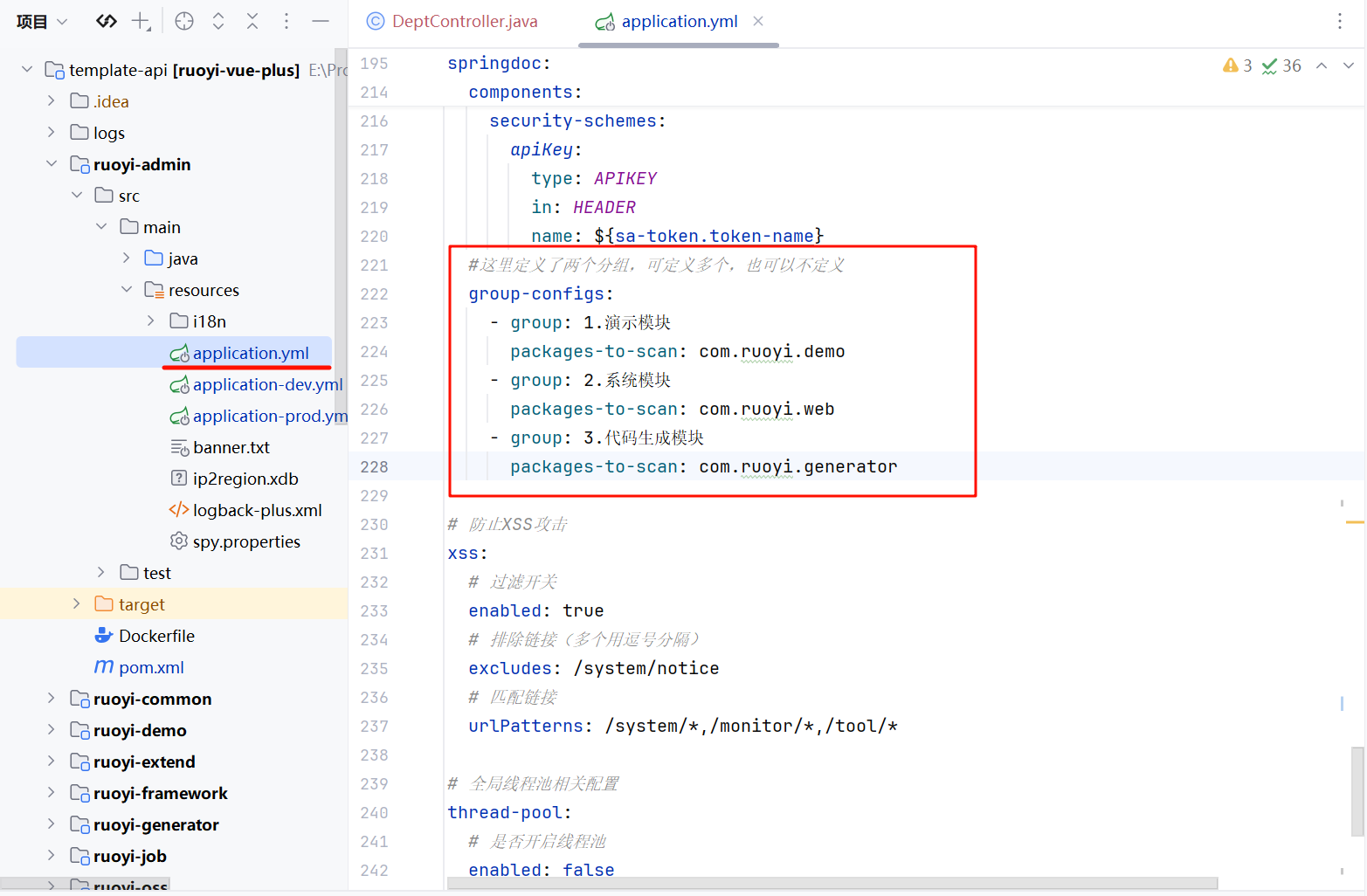Viewport: 1367px width, 896px height.
Task: Click the expand all tree icon
Action: tap(218, 21)
